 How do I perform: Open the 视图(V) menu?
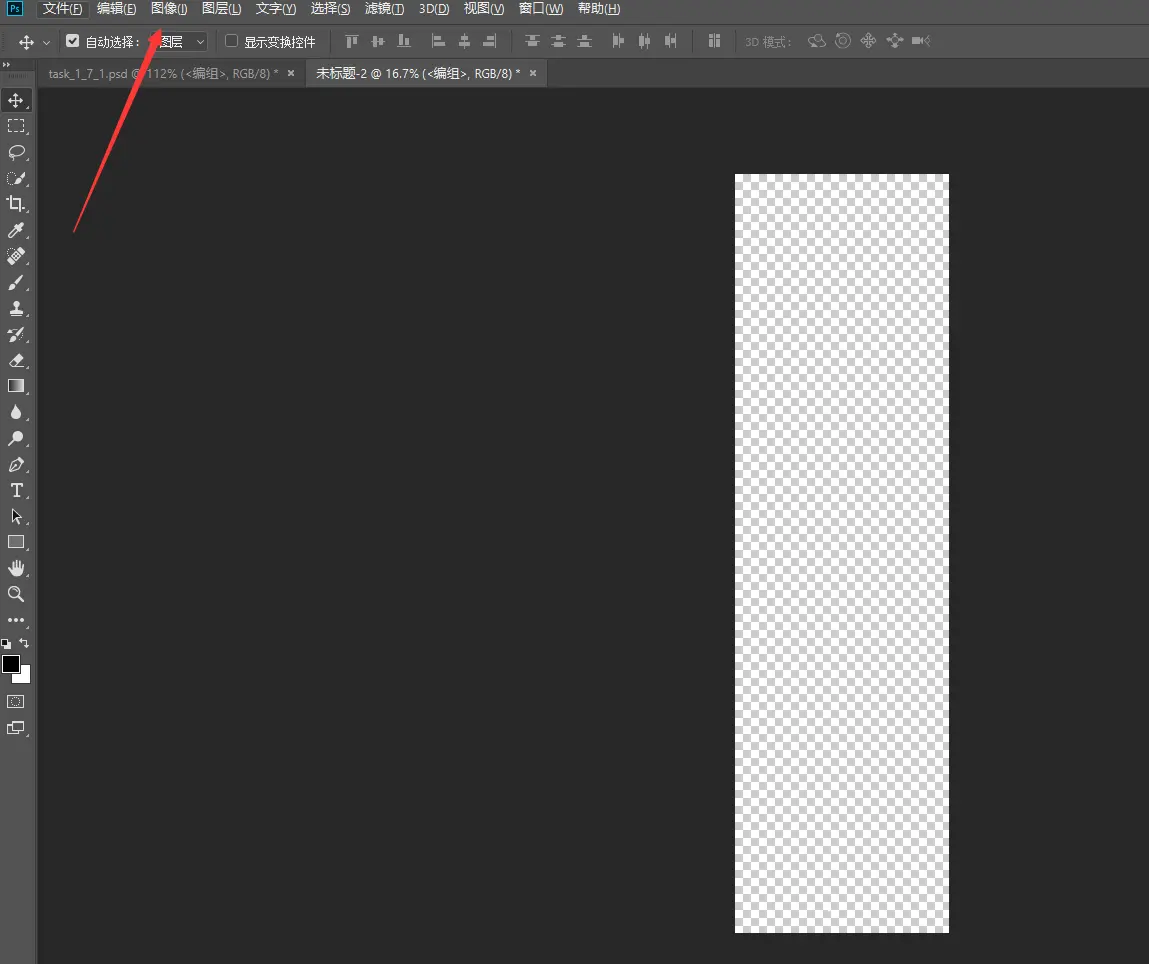point(484,9)
